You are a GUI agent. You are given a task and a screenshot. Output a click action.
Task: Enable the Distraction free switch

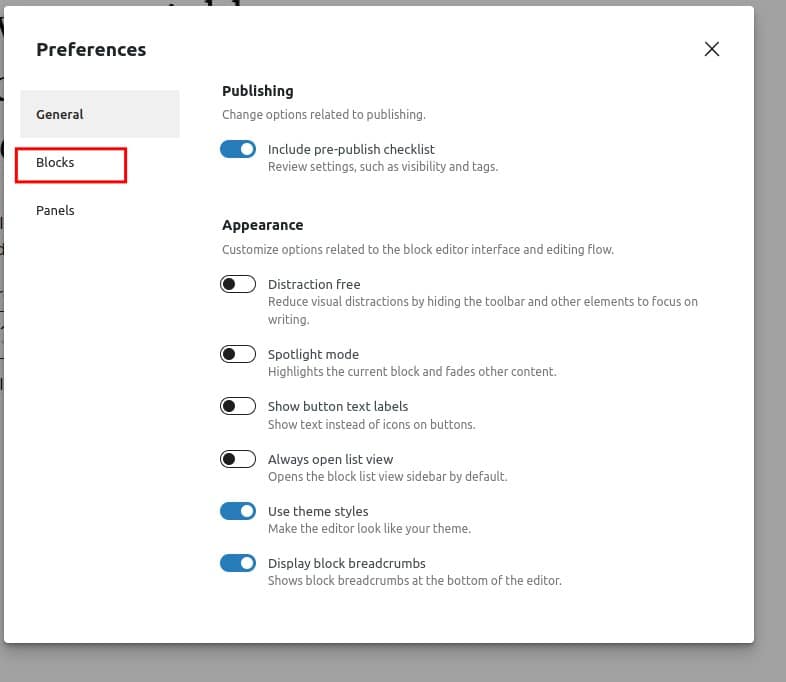pyautogui.click(x=238, y=284)
